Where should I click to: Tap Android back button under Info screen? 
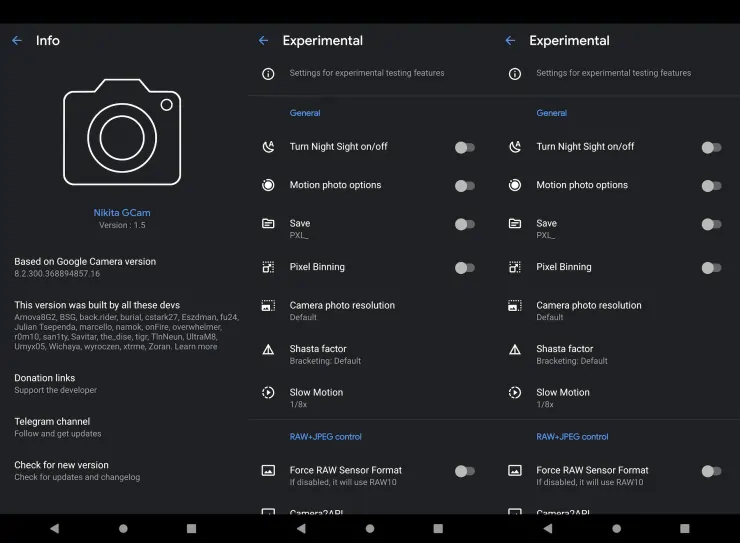point(55,528)
